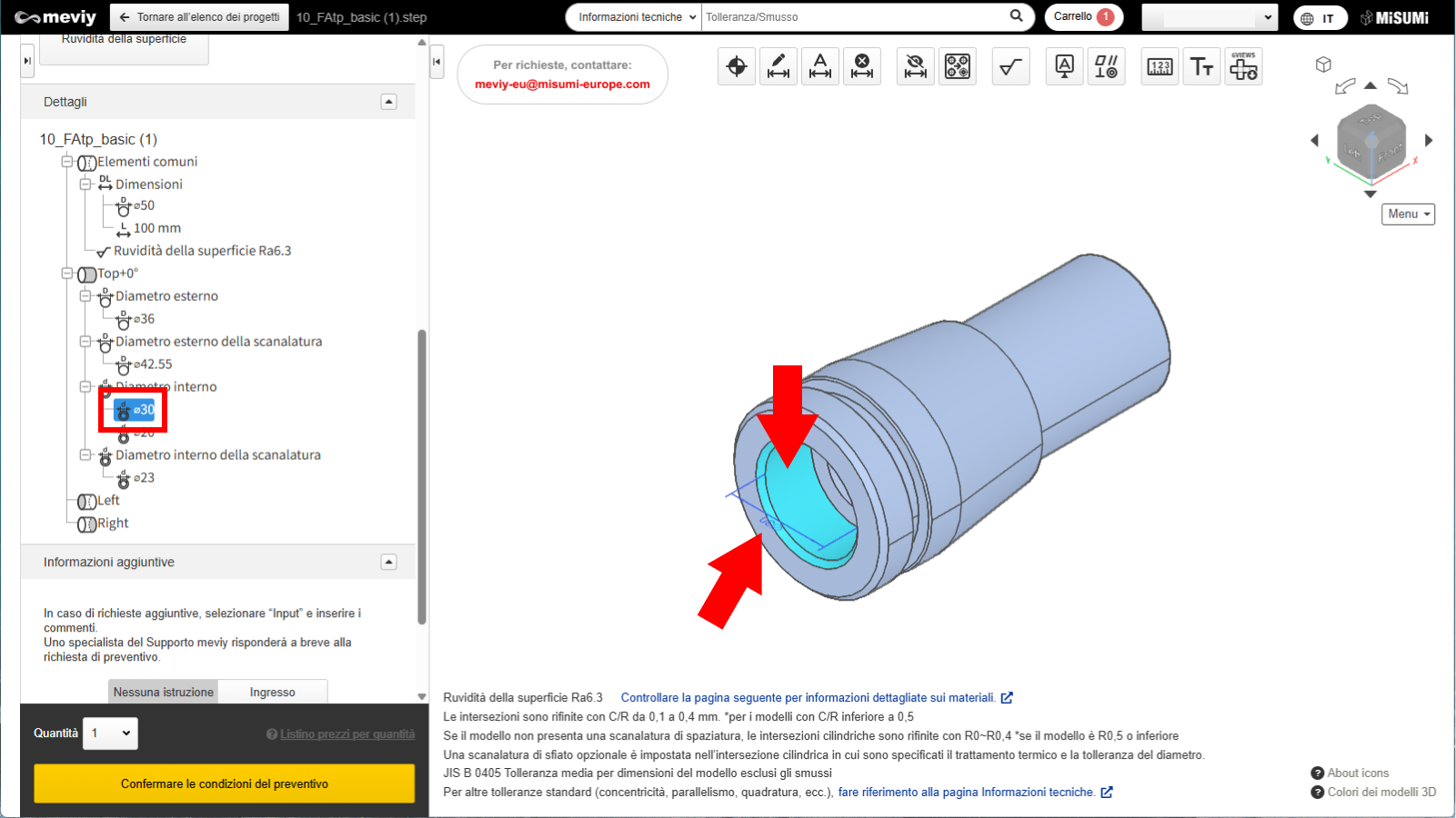Open the surface roughness tool
This screenshot has height=818, width=1456.
(x=1010, y=66)
